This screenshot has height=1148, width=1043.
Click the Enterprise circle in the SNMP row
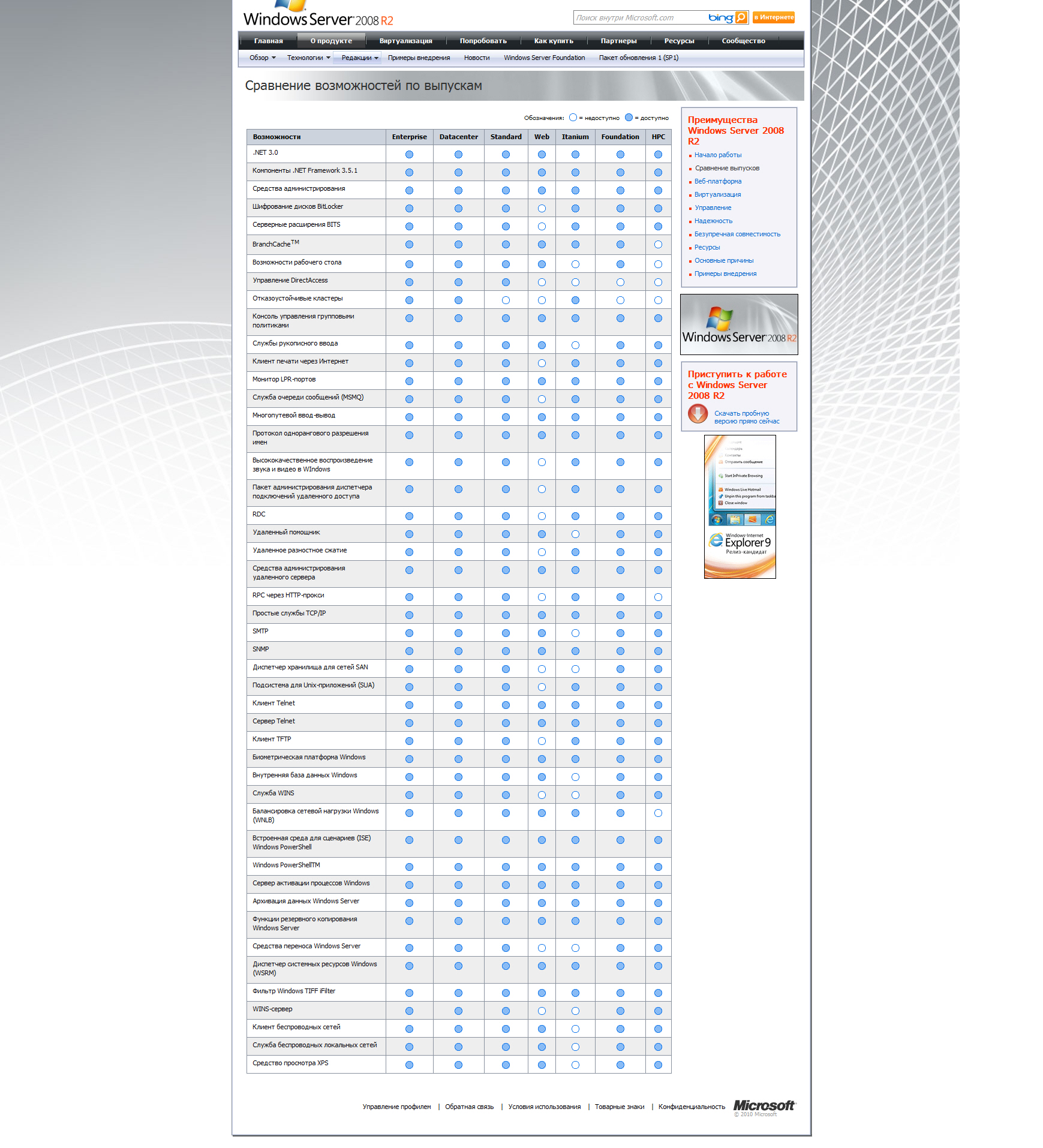tap(409, 651)
